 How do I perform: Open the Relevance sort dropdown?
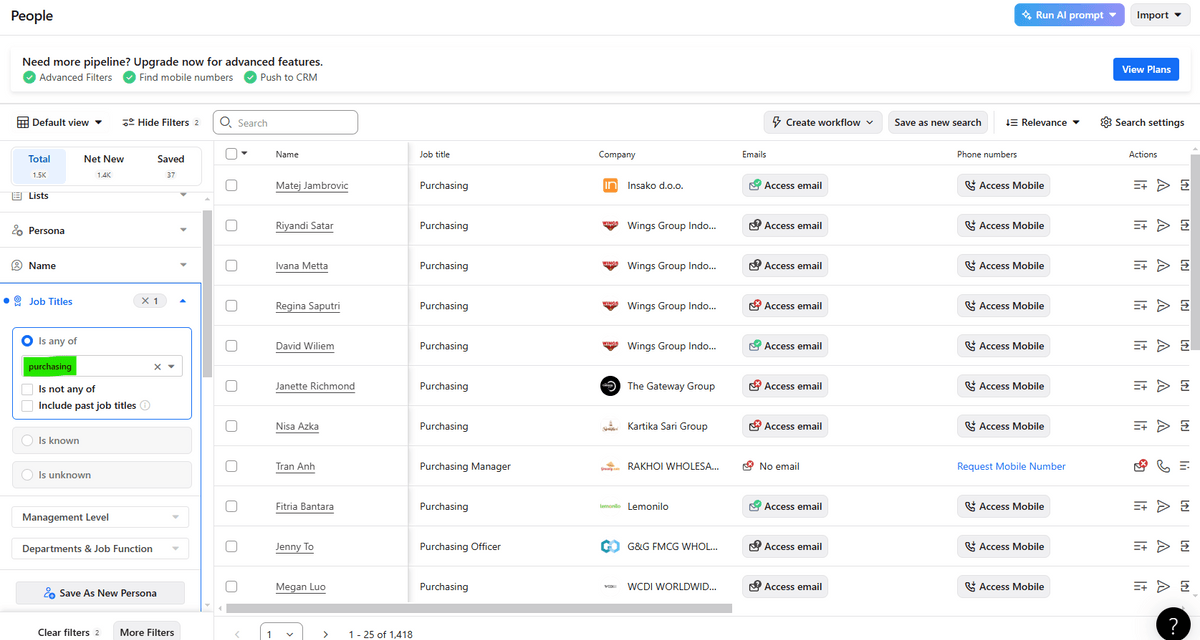pyautogui.click(x=1043, y=122)
